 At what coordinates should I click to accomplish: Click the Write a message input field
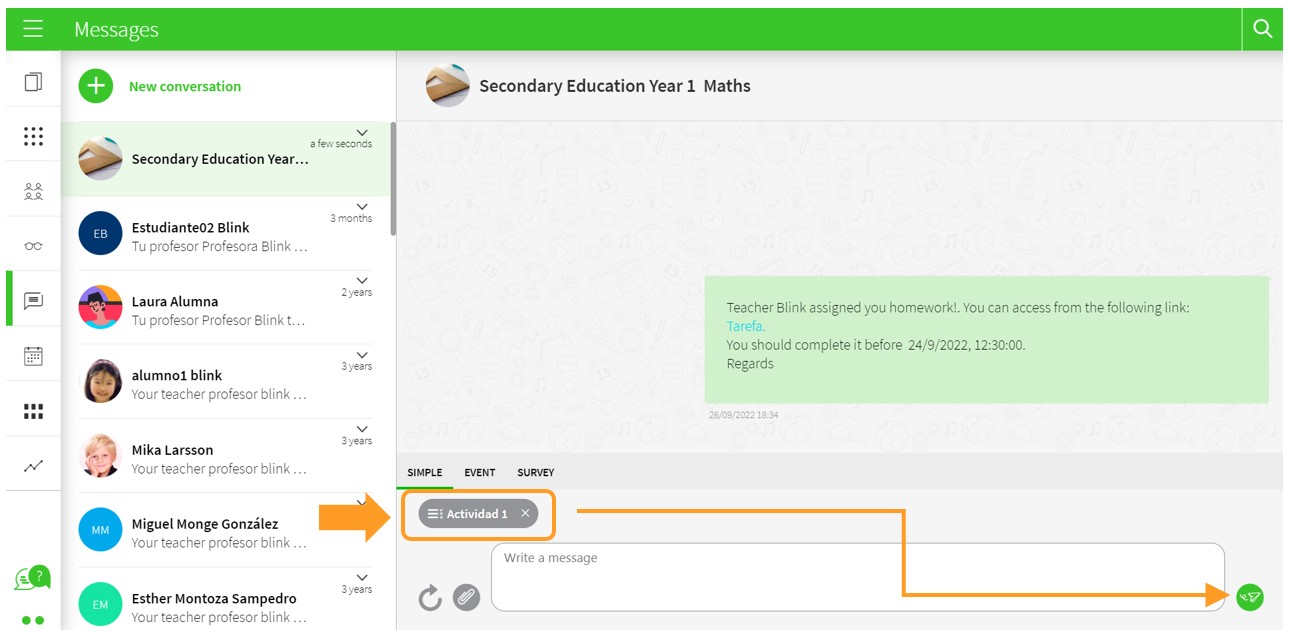pyautogui.click(x=857, y=577)
